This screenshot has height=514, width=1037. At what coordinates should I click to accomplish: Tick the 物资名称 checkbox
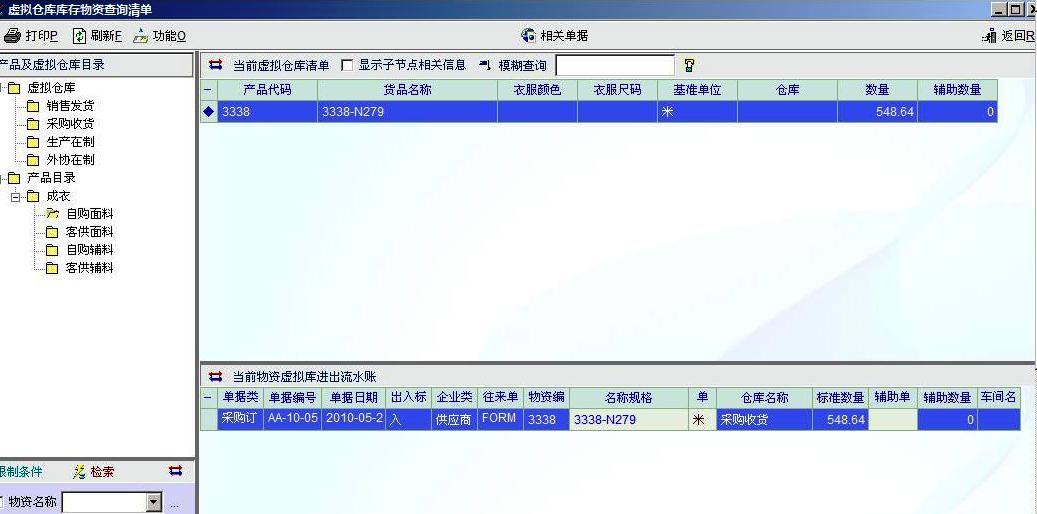[2, 502]
